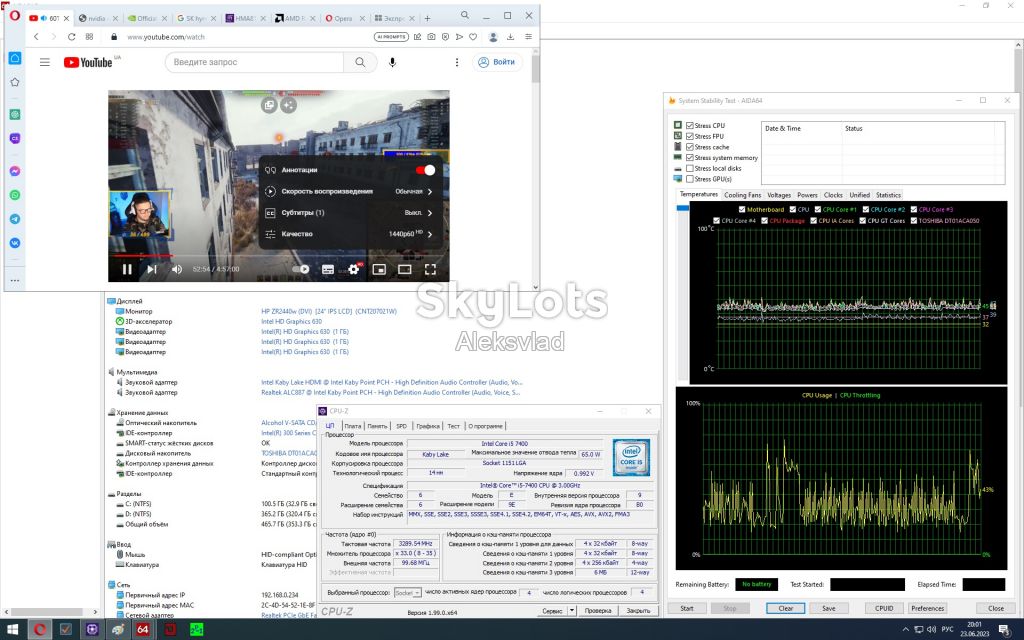Open Preferences in System Stability Test
Screen dimensions: 1024x640
(x=927, y=608)
